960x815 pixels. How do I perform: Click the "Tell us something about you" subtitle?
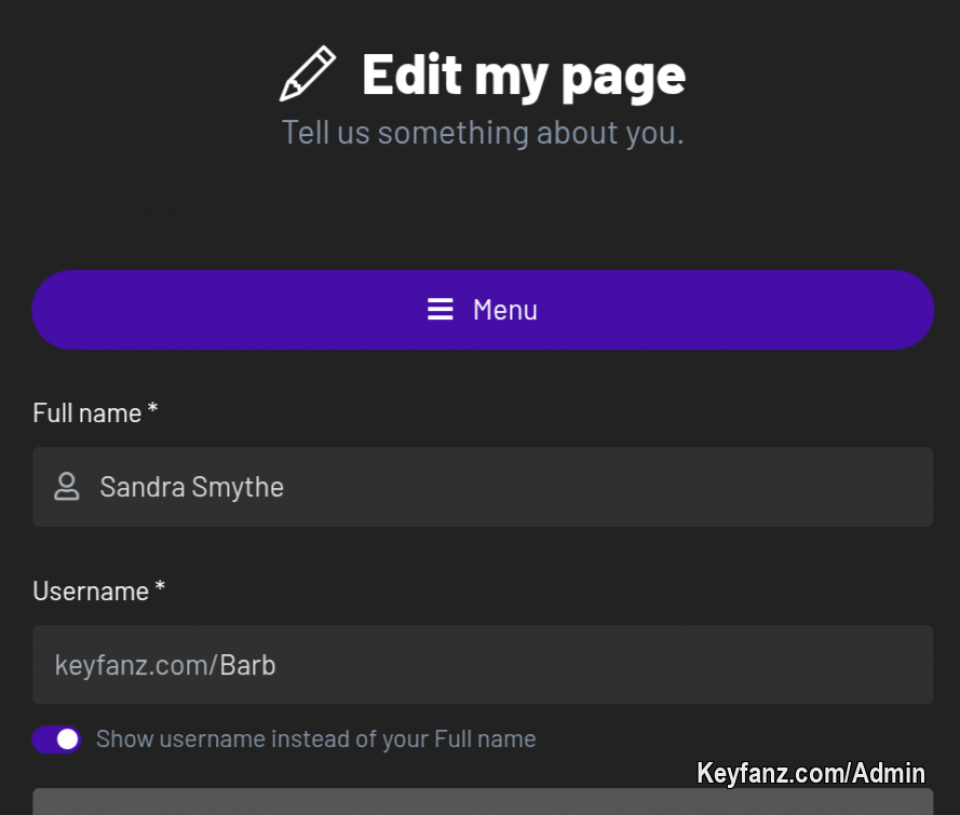[483, 131]
